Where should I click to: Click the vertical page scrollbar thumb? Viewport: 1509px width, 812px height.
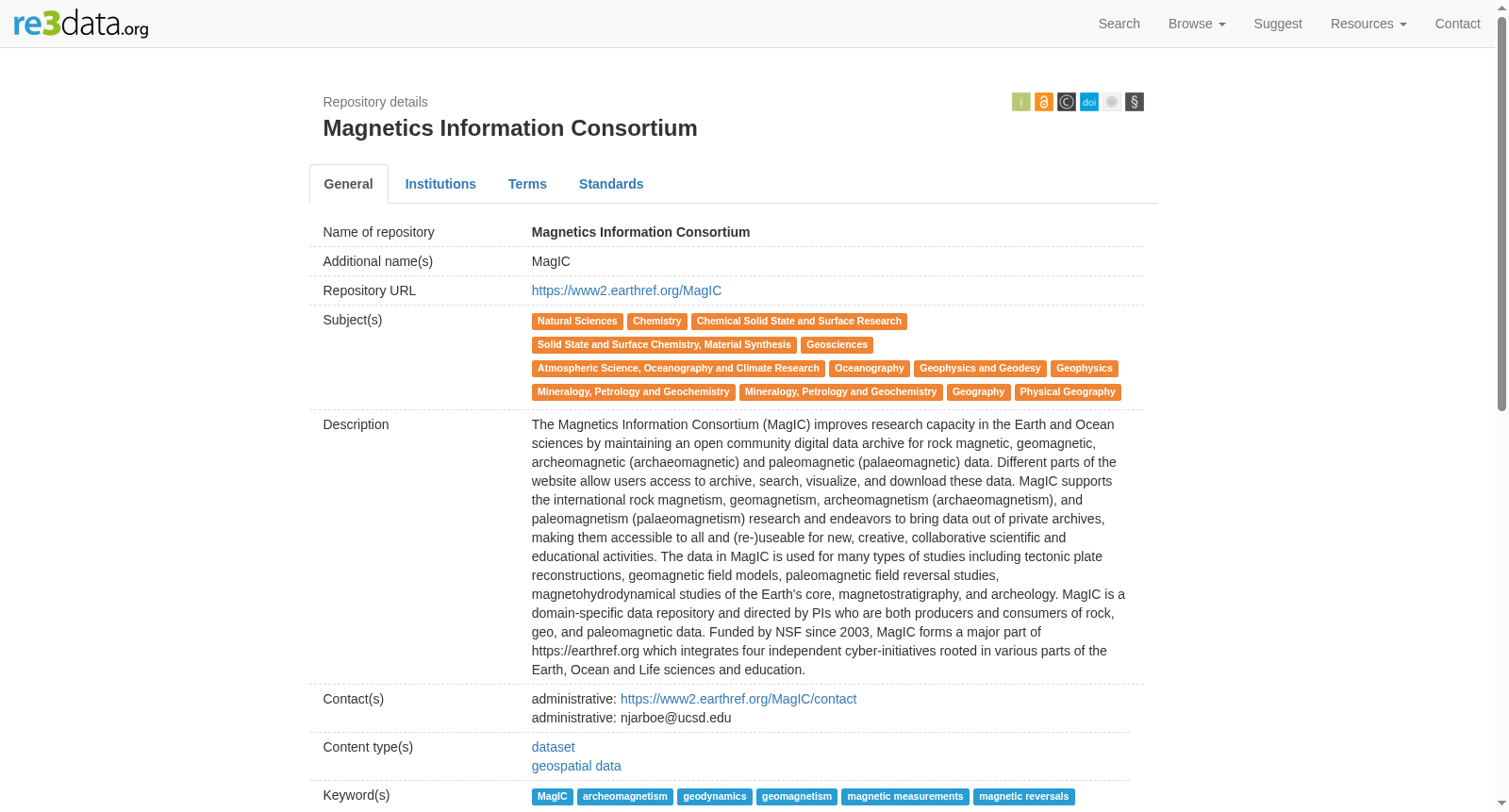coord(1501,212)
